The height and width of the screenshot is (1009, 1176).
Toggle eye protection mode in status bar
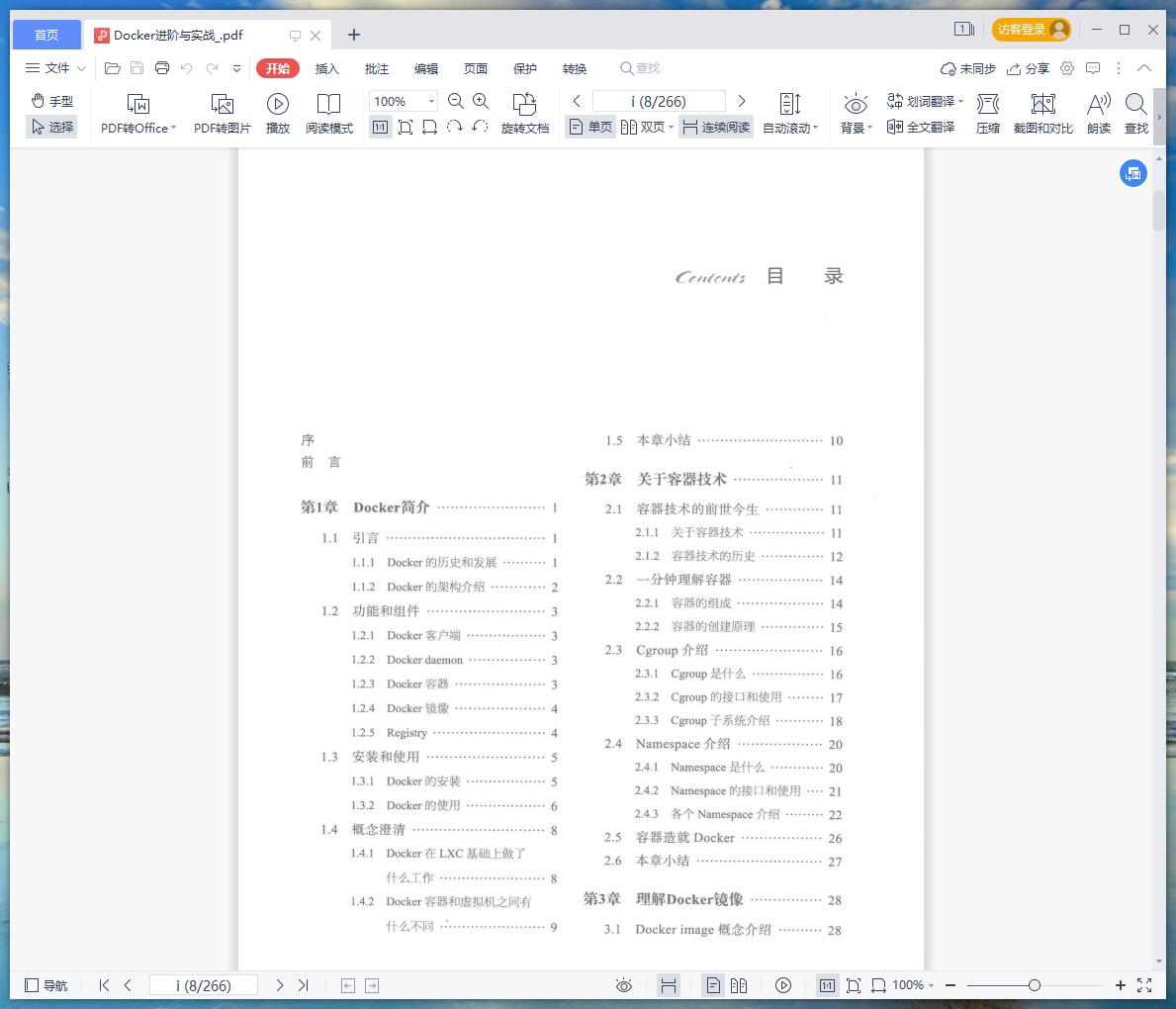click(624, 985)
